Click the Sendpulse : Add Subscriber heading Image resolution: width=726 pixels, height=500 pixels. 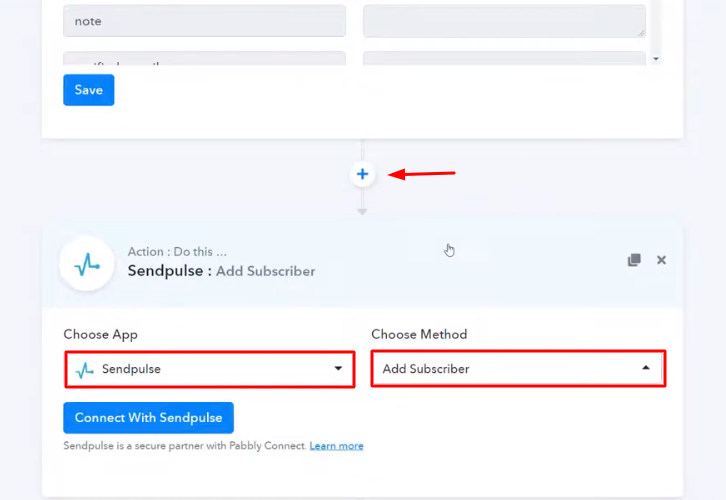221,271
